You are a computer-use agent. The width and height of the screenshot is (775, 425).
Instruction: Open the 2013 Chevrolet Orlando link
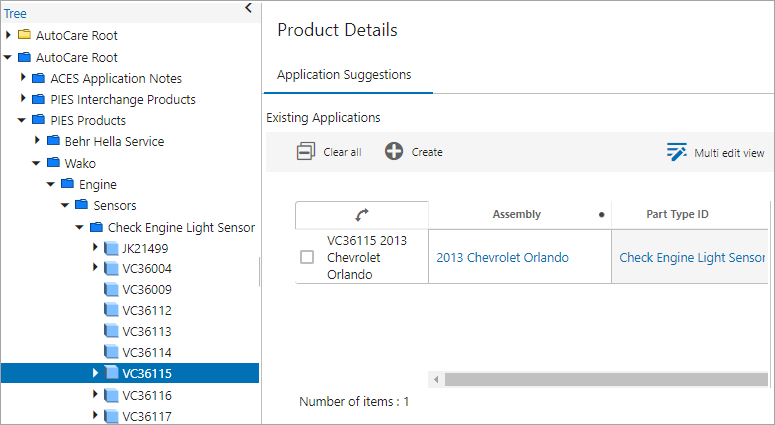coord(502,257)
